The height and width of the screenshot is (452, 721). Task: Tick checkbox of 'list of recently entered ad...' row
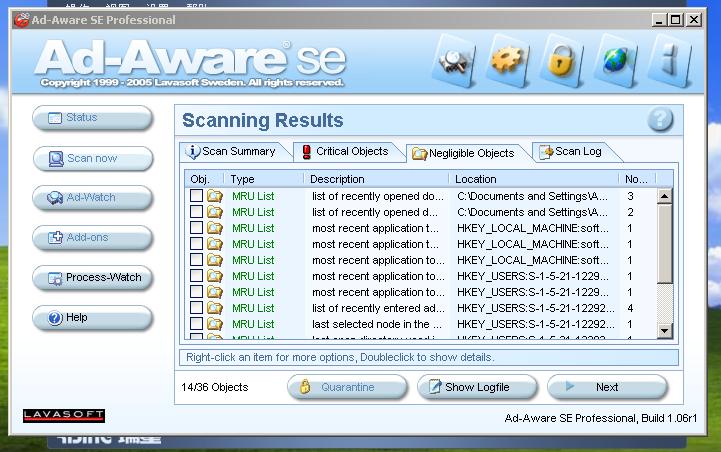pos(196,308)
